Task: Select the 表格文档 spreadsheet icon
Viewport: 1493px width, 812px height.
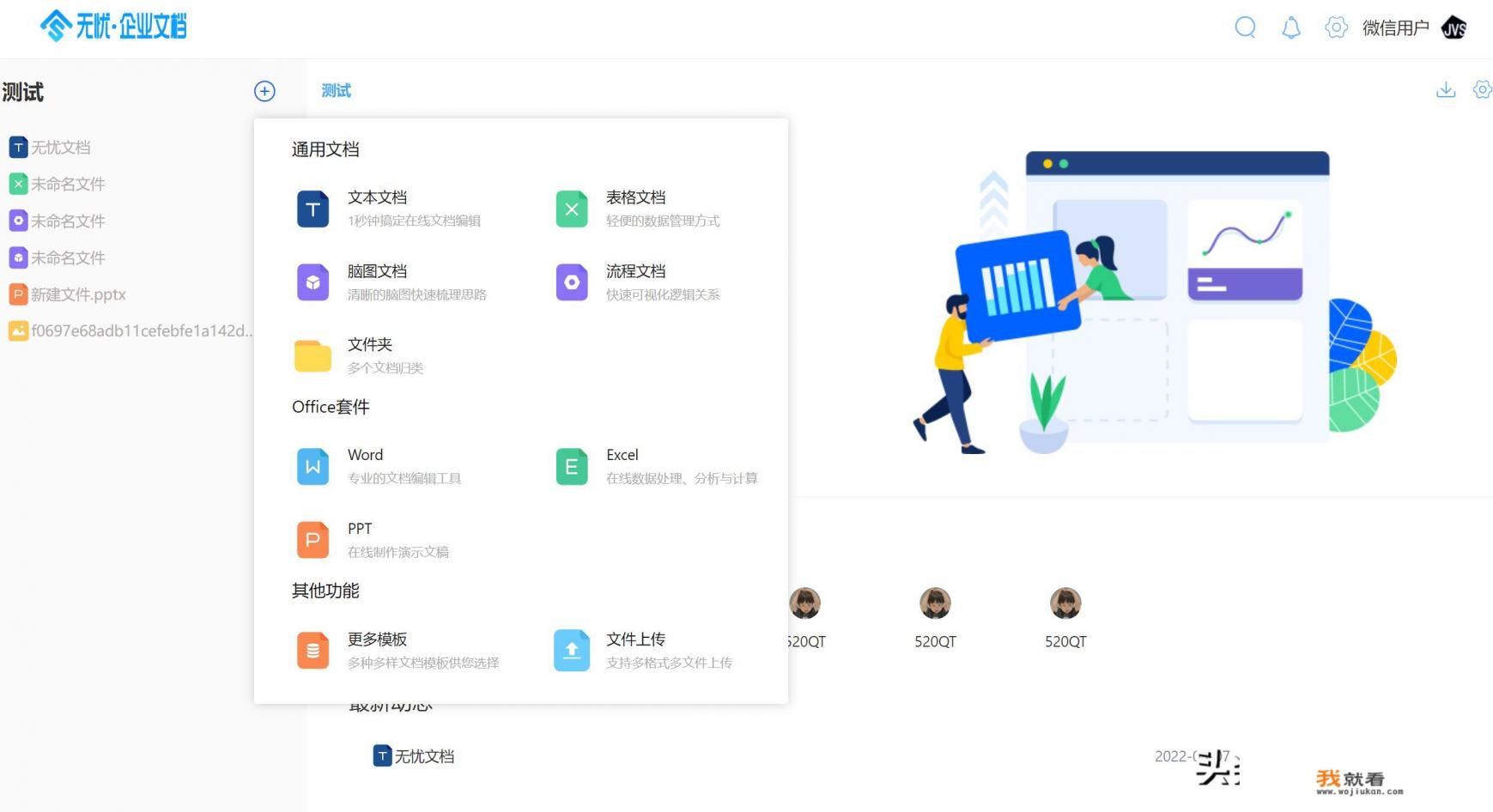Action: tap(571, 208)
